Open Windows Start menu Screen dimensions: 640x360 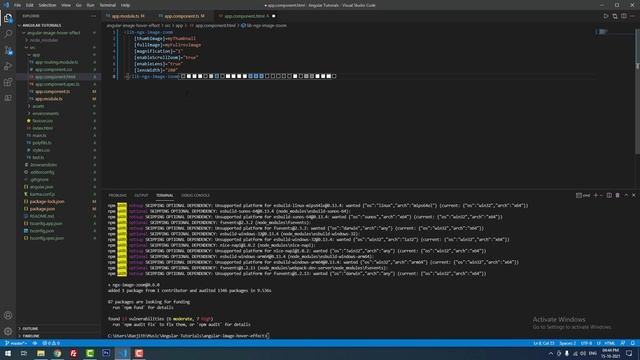8,353
